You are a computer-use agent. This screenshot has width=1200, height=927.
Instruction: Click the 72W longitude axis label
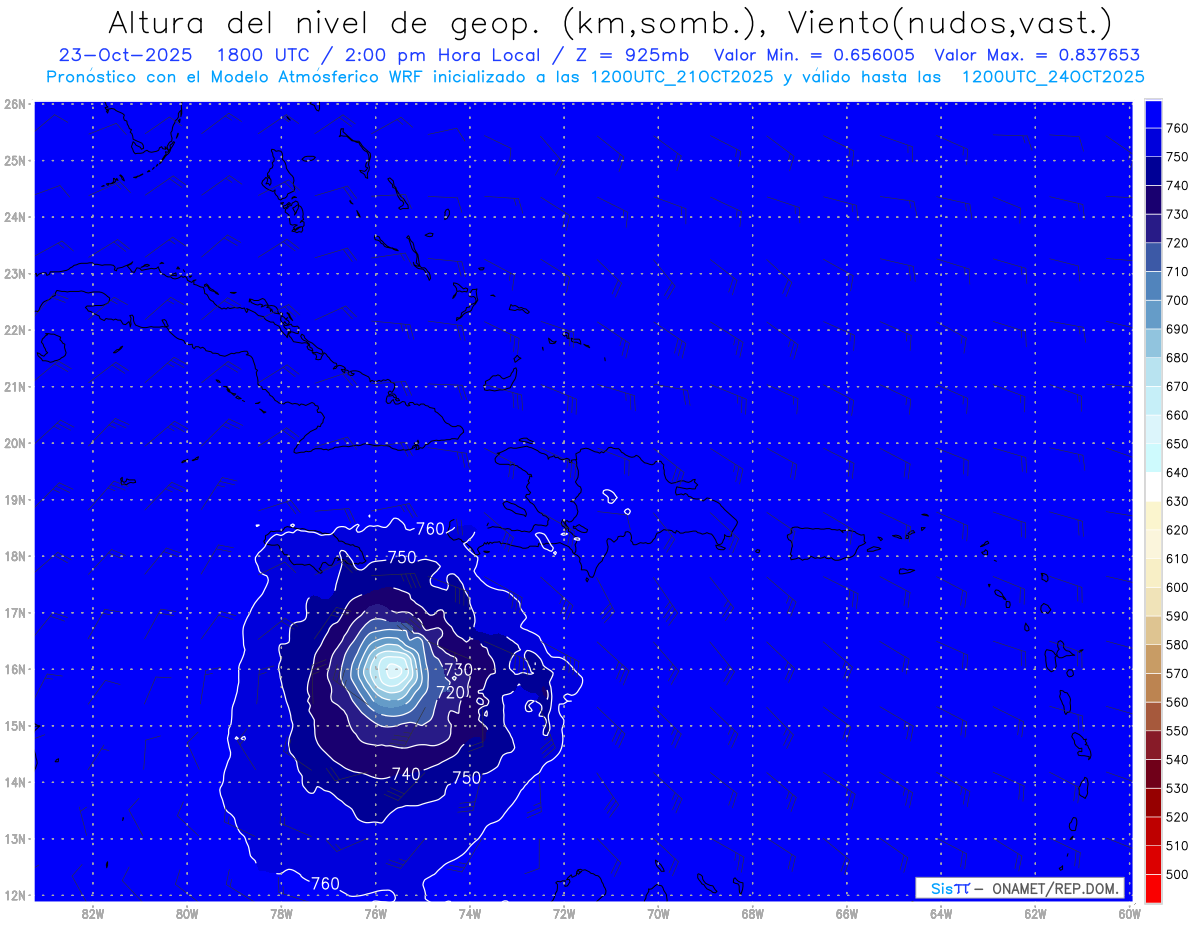pyautogui.click(x=564, y=914)
